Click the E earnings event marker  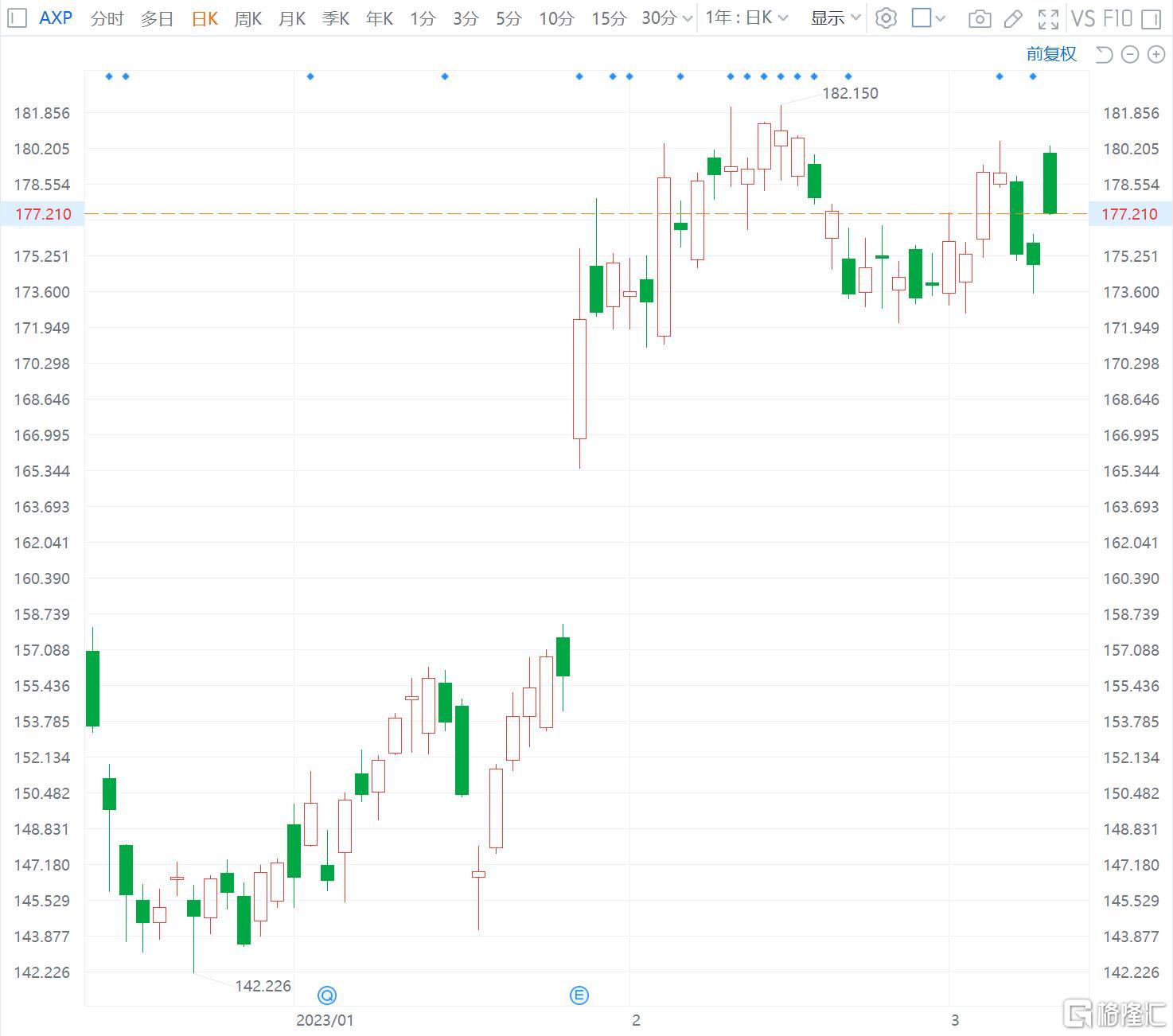point(579,995)
